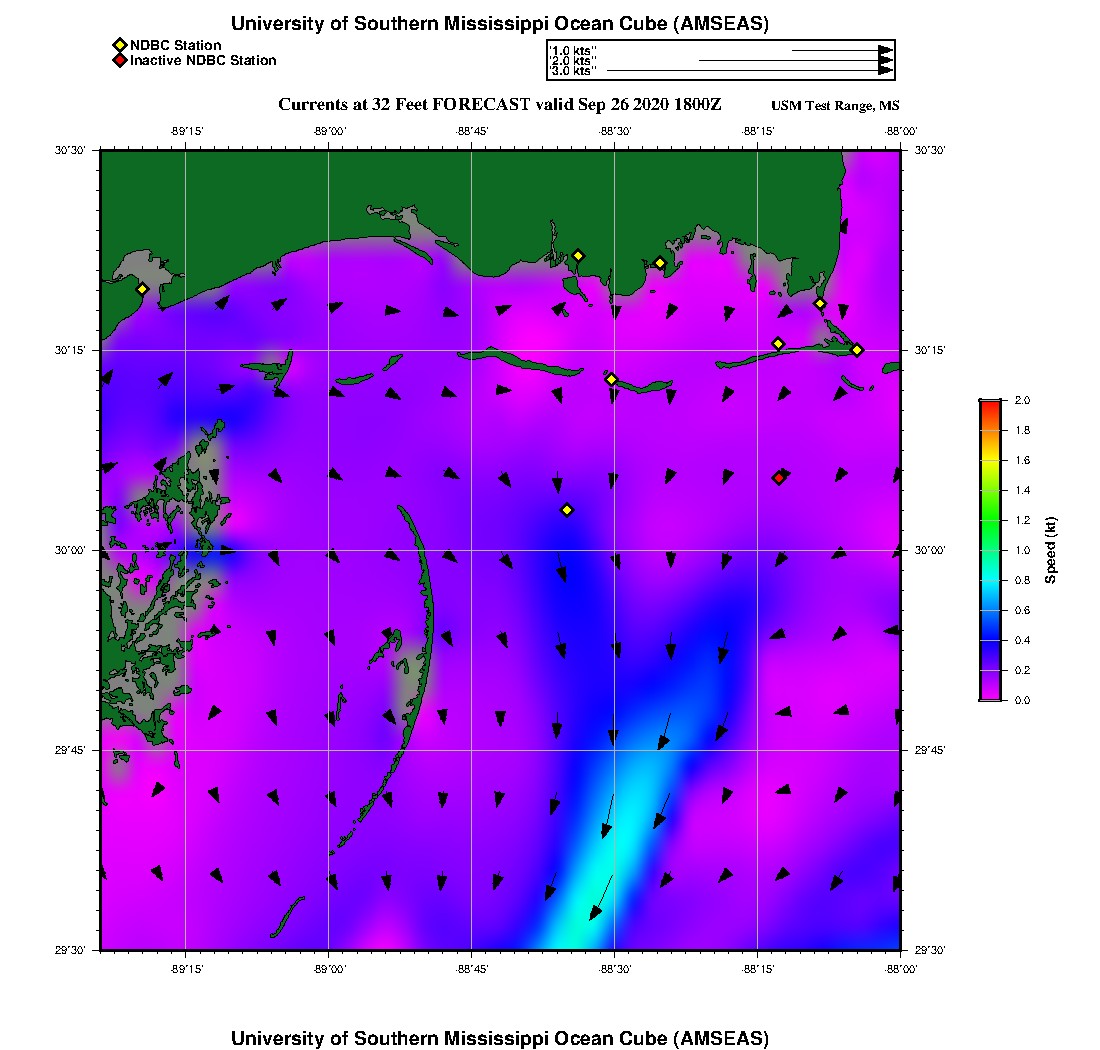
Task: Select the yellow station marker on the barrier island
Action: (x=612, y=379)
